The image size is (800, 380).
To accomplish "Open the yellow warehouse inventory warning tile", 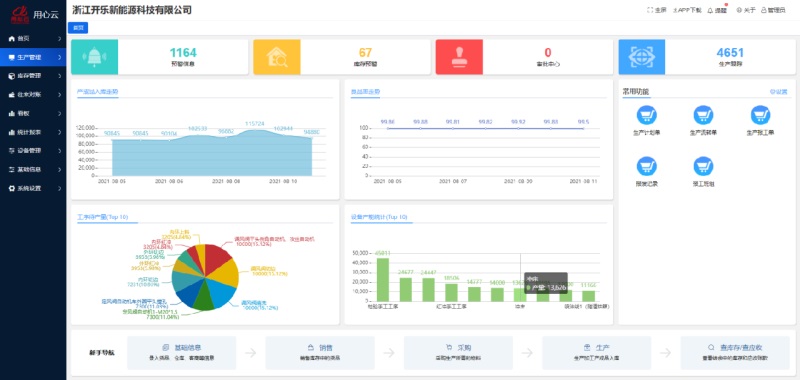I will tap(277, 57).
